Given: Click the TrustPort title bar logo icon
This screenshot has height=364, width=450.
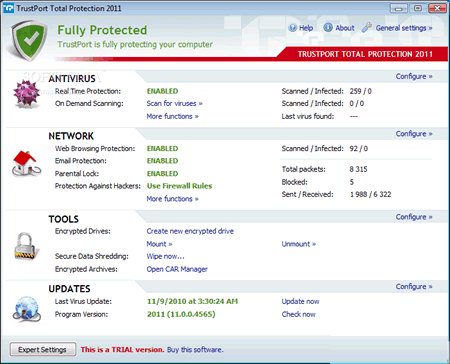Looking at the screenshot, I should [8, 8].
